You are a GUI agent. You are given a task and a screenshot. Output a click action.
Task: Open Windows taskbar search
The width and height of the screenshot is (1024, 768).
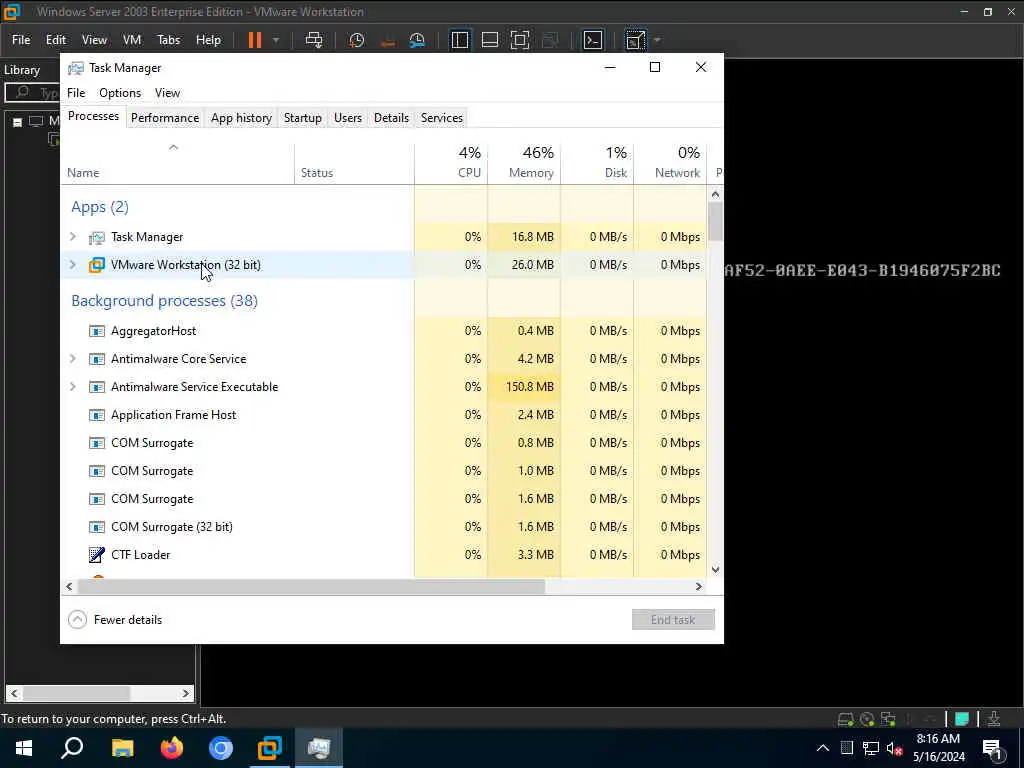[x=72, y=748]
